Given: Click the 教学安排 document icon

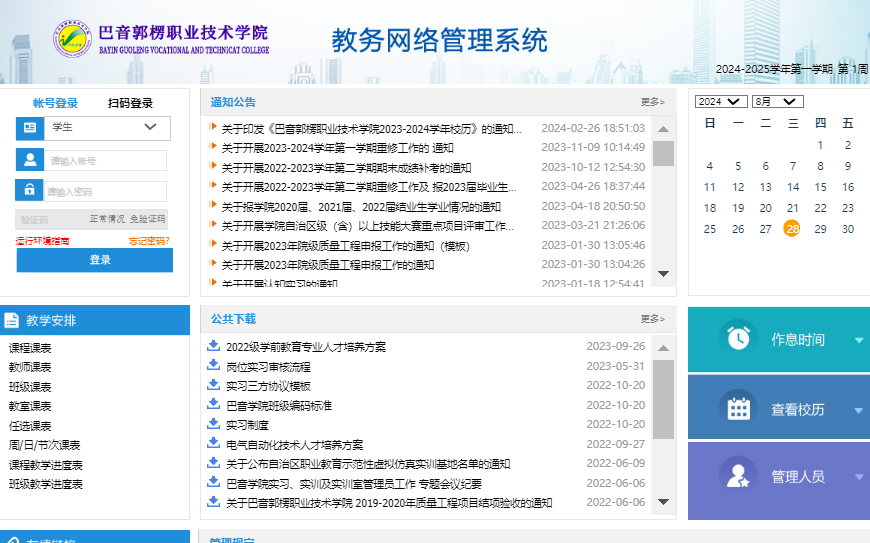Looking at the screenshot, I should [12, 320].
